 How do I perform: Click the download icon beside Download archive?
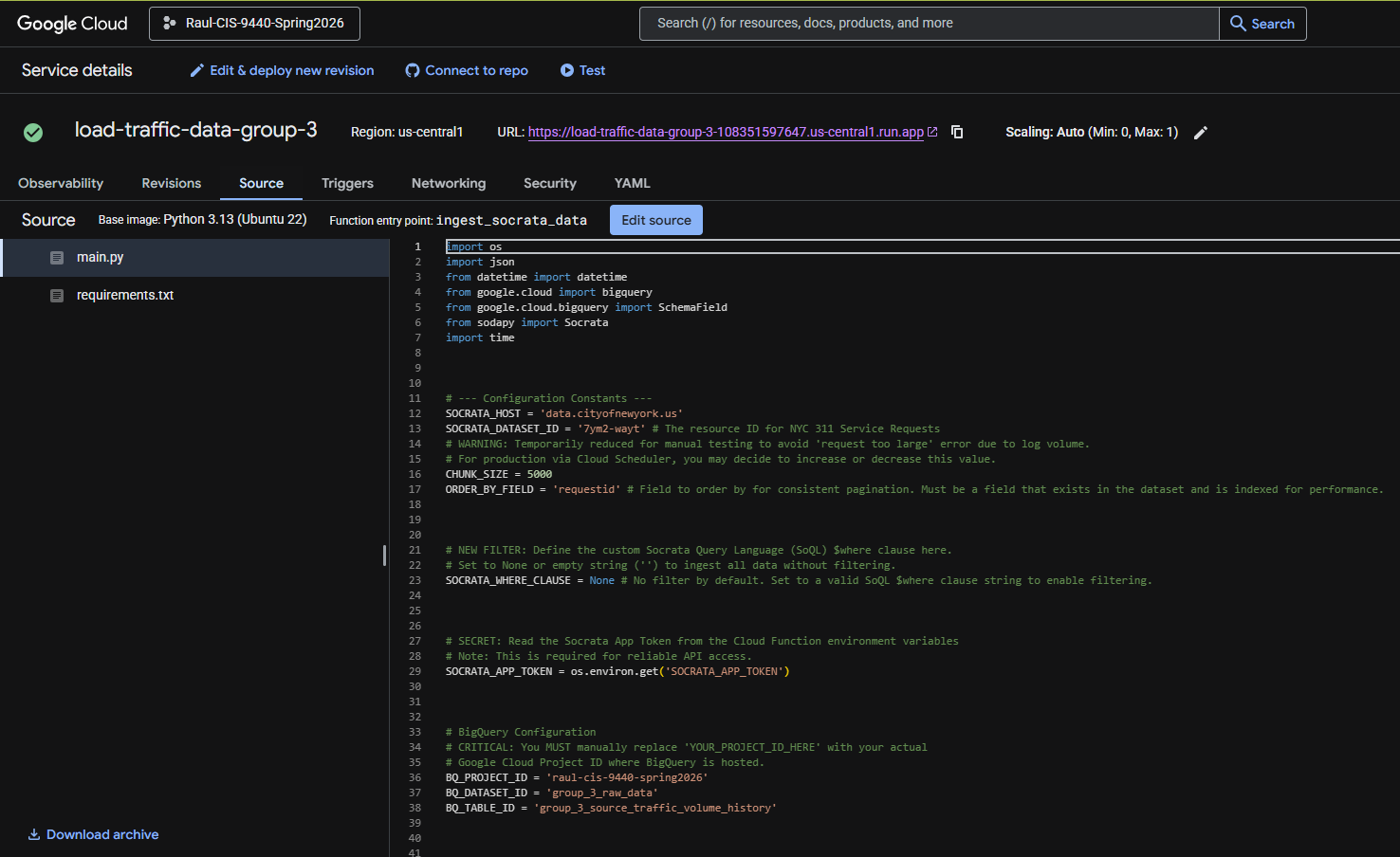pos(34,834)
